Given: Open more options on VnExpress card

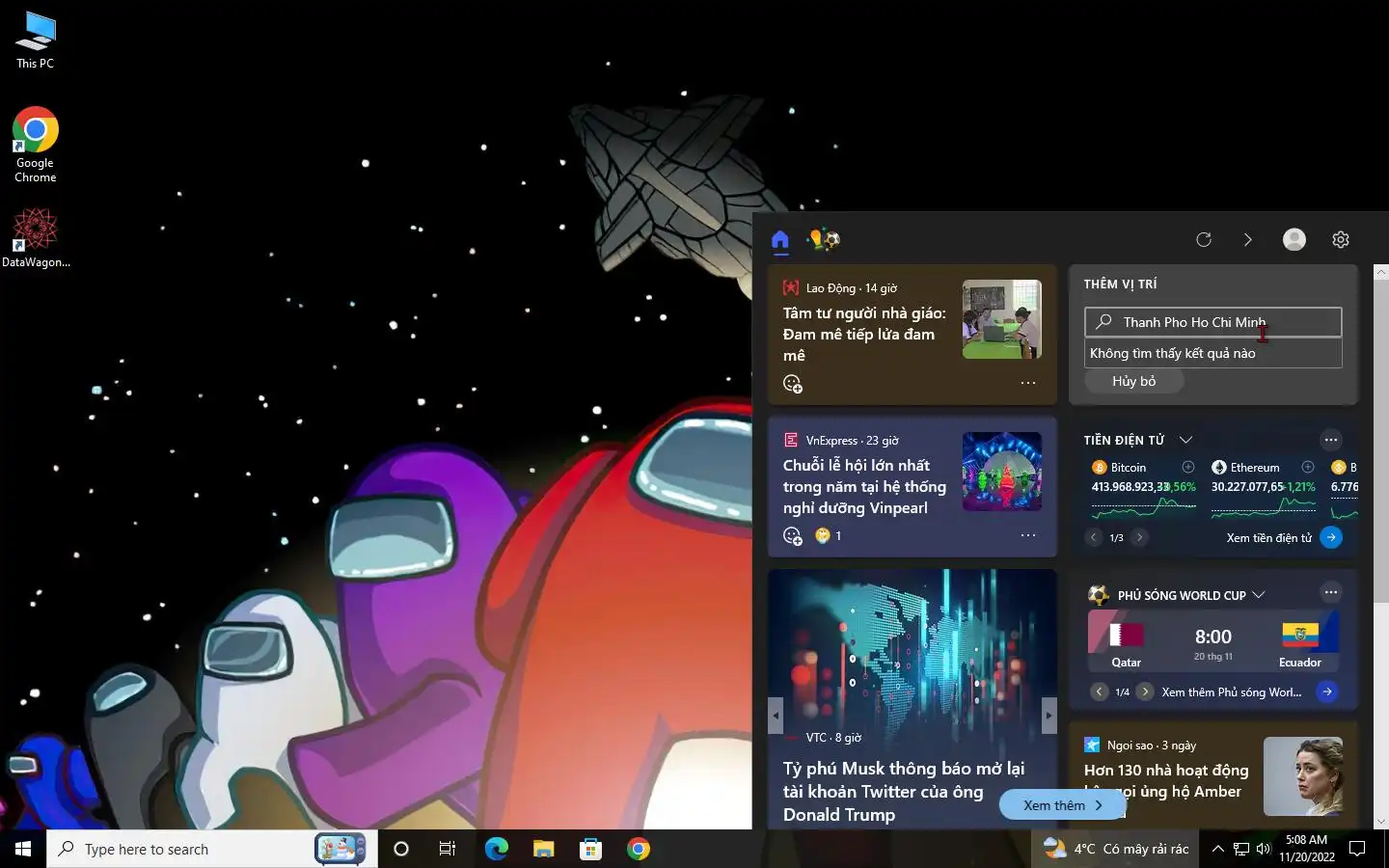Looking at the screenshot, I should (1028, 535).
